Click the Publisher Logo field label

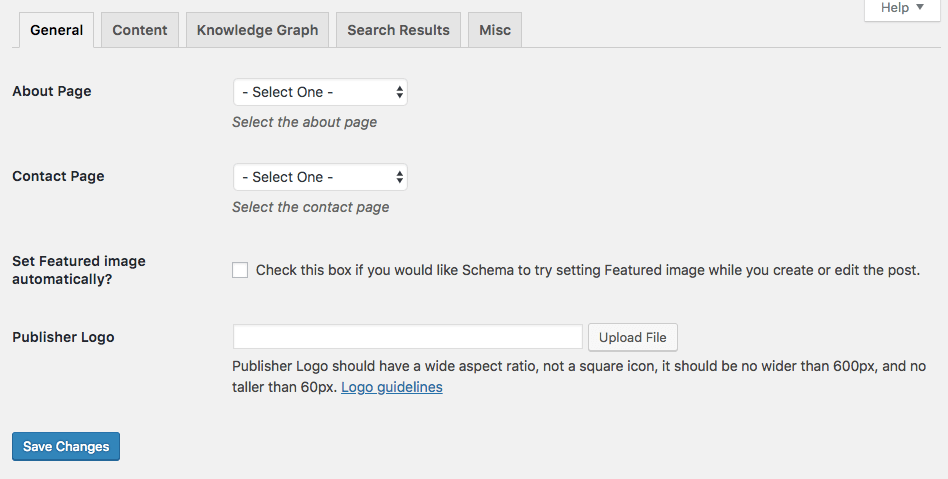coord(63,337)
